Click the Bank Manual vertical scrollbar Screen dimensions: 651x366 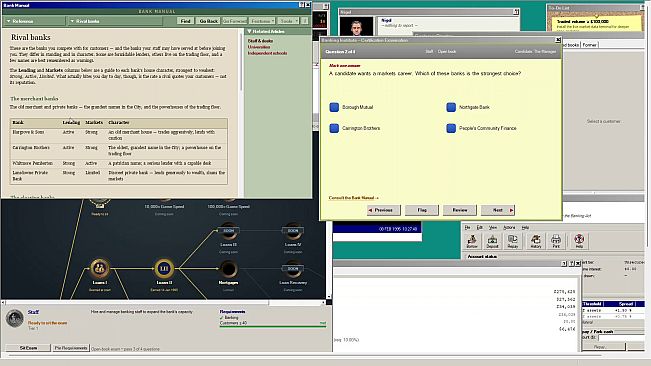(241, 113)
